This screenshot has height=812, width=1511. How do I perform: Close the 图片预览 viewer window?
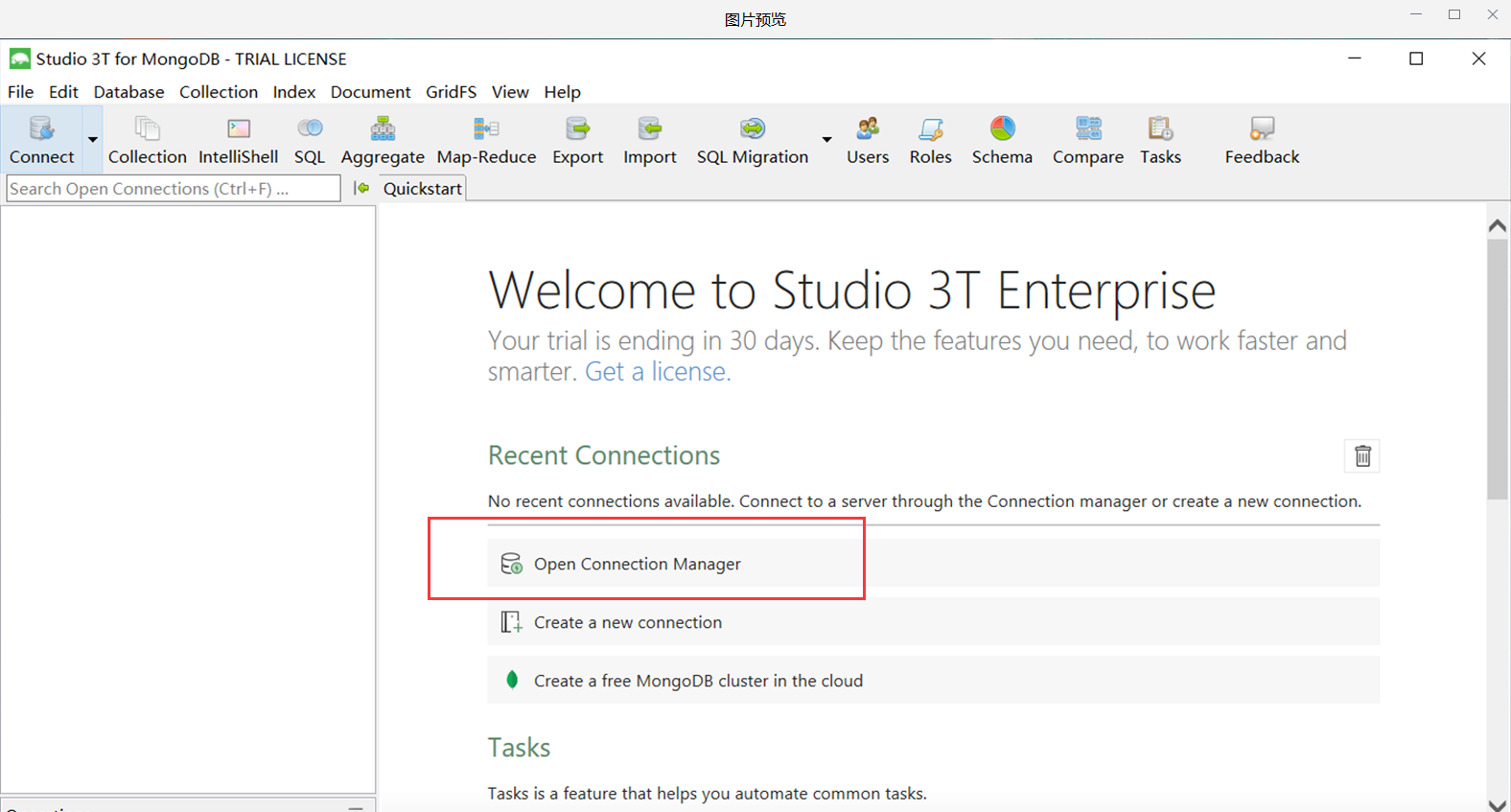[1493, 14]
